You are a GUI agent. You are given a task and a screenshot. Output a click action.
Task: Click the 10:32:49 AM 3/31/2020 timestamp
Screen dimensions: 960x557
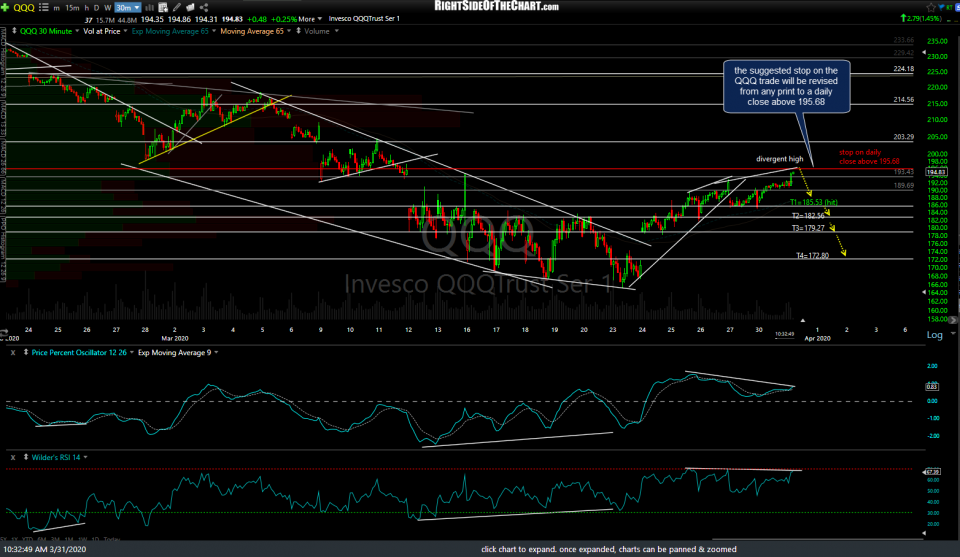pos(44,550)
